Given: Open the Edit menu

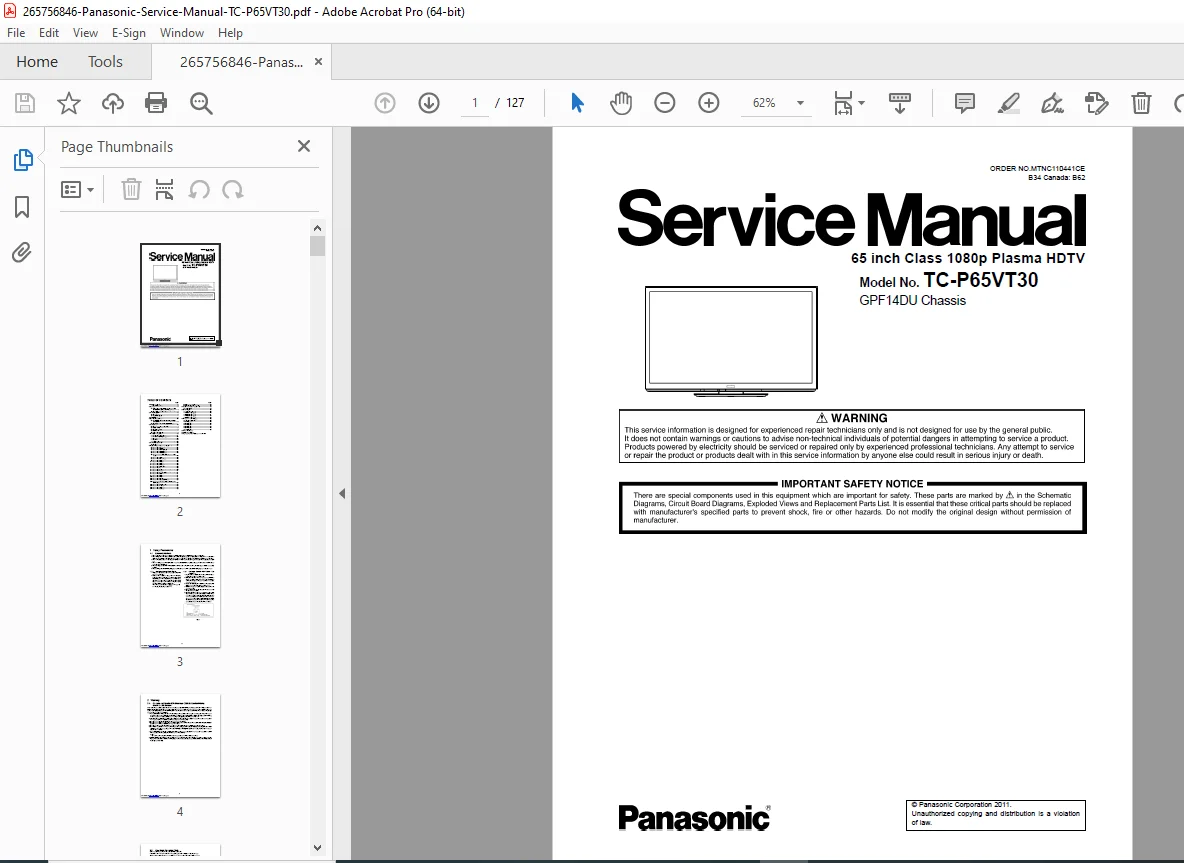Looking at the screenshot, I should tap(49, 32).
